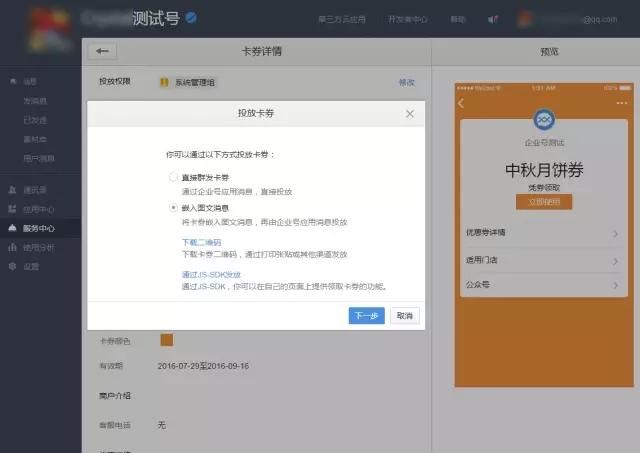Image resolution: width=640 pixels, height=453 pixels.
Task: Tap the three-dot menu in phone preview
Action: (622, 103)
